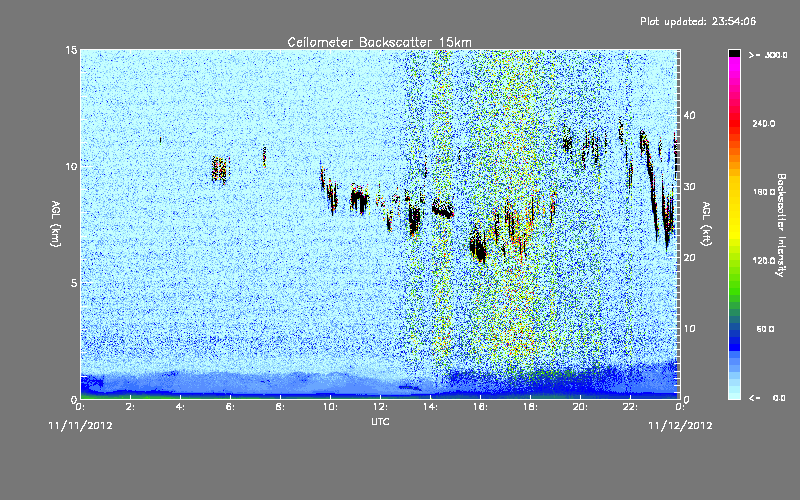The width and height of the screenshot is (800, 500).
Task: Click the '10:' hour tick label
Action: (330, 407)
